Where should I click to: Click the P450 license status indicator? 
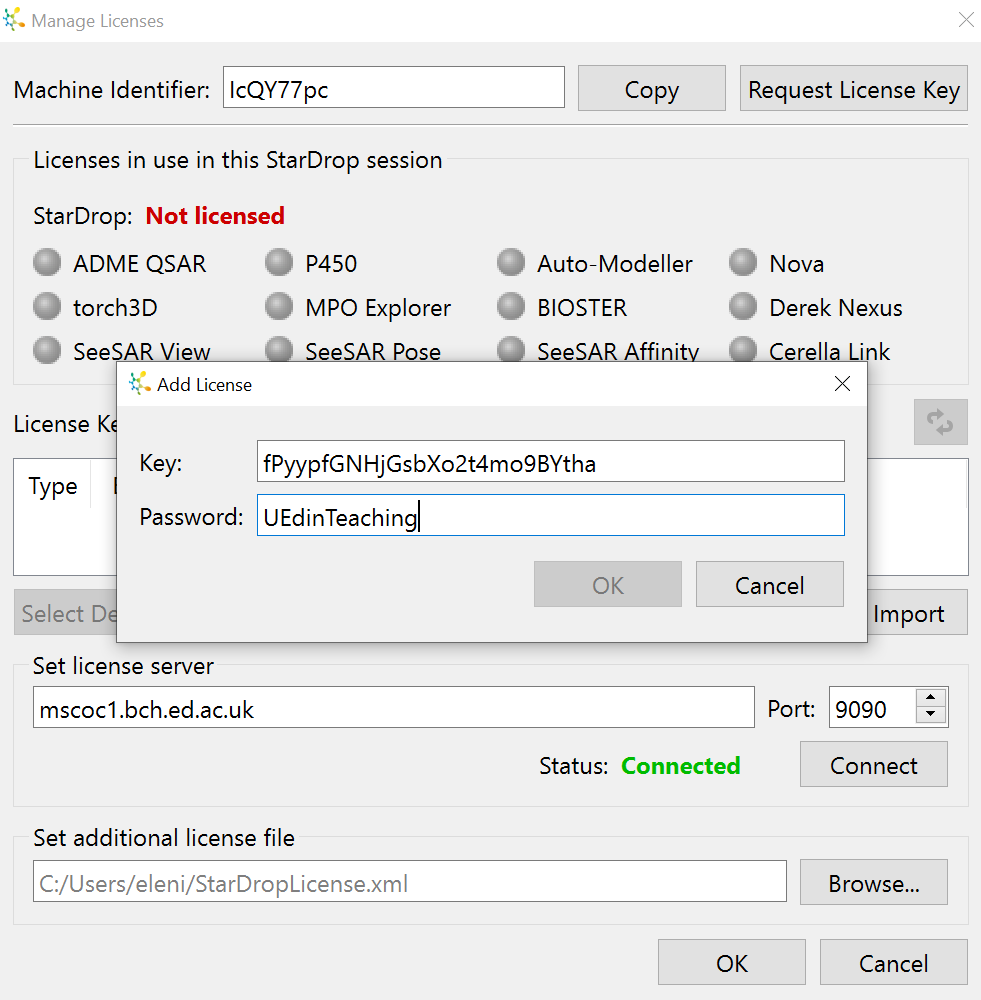click(x=279, y=262)
